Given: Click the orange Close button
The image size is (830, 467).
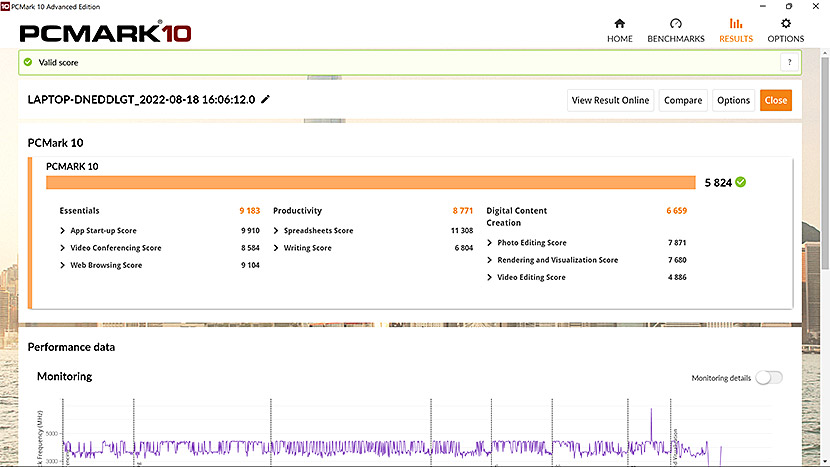Looking at the screenshot, I should (x=775, y=100).
